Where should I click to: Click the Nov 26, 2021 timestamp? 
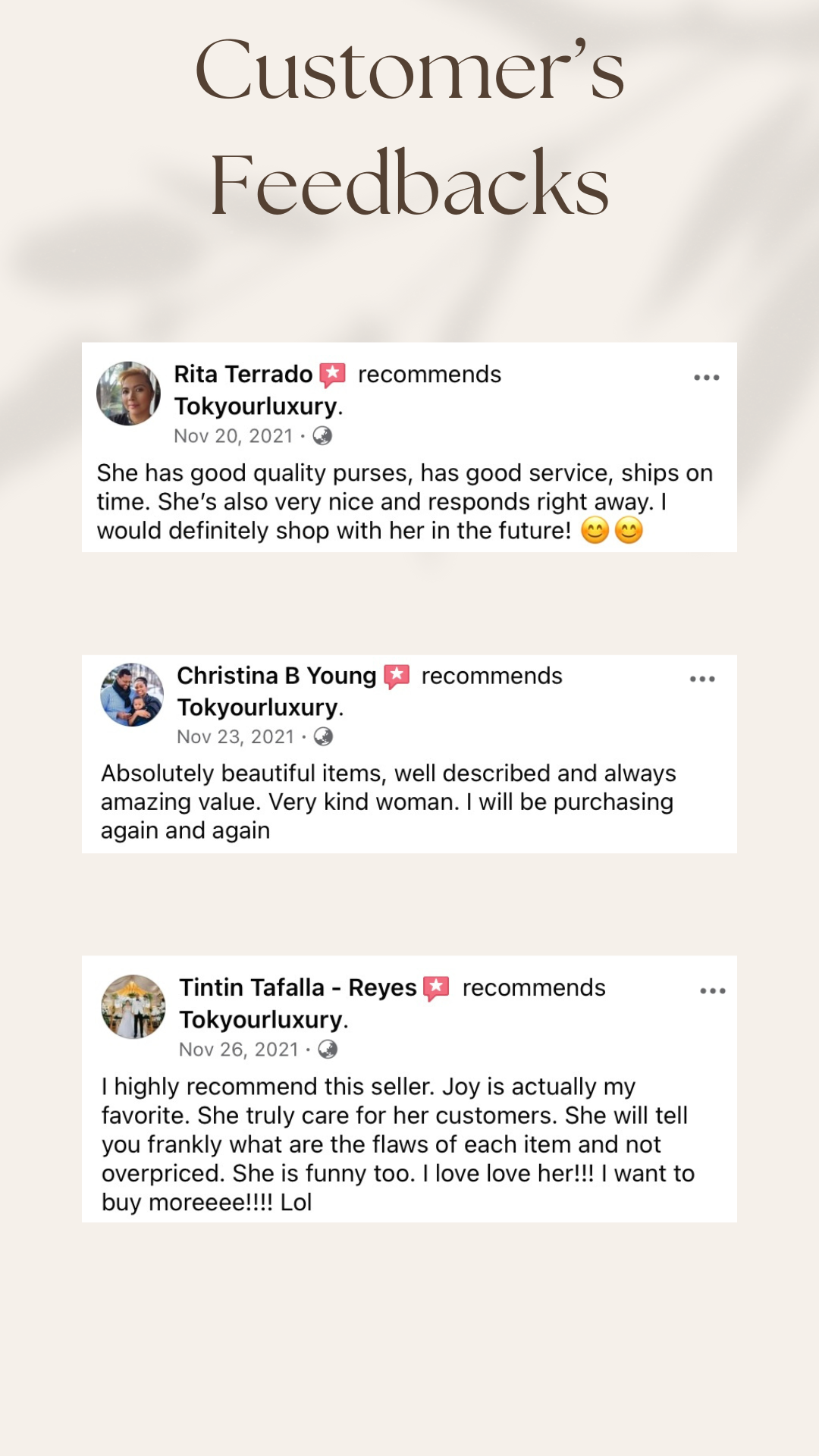pos(238,1050)
